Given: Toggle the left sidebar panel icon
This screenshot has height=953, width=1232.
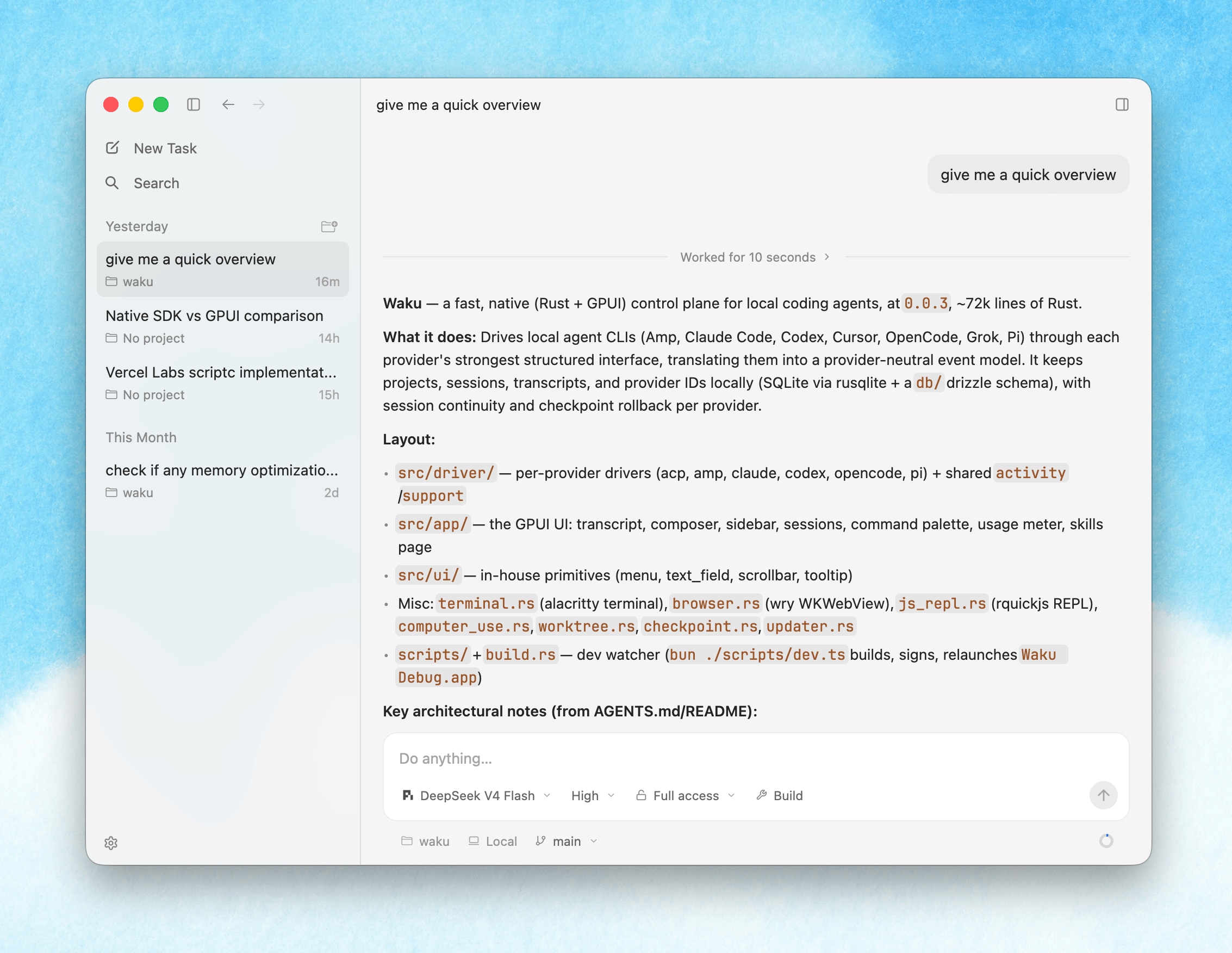Looking at the screenshot, I should pos(194,104).
